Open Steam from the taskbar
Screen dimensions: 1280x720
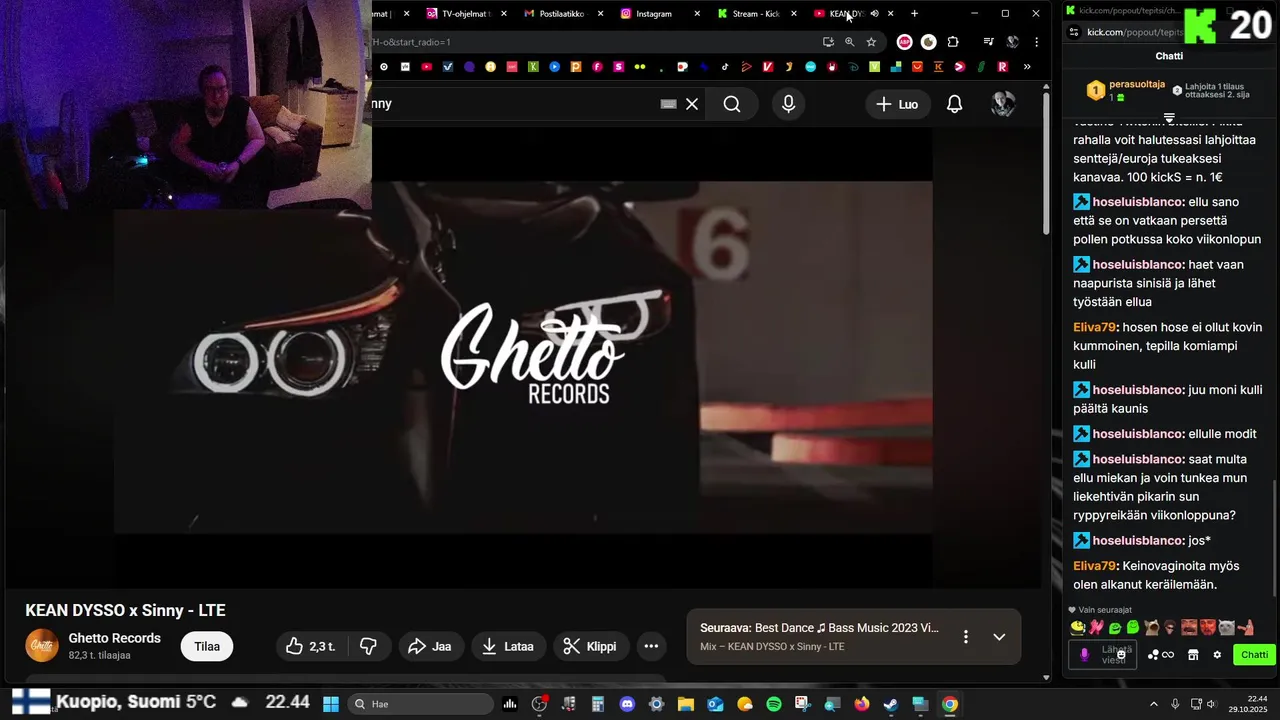tap(891, 704)
